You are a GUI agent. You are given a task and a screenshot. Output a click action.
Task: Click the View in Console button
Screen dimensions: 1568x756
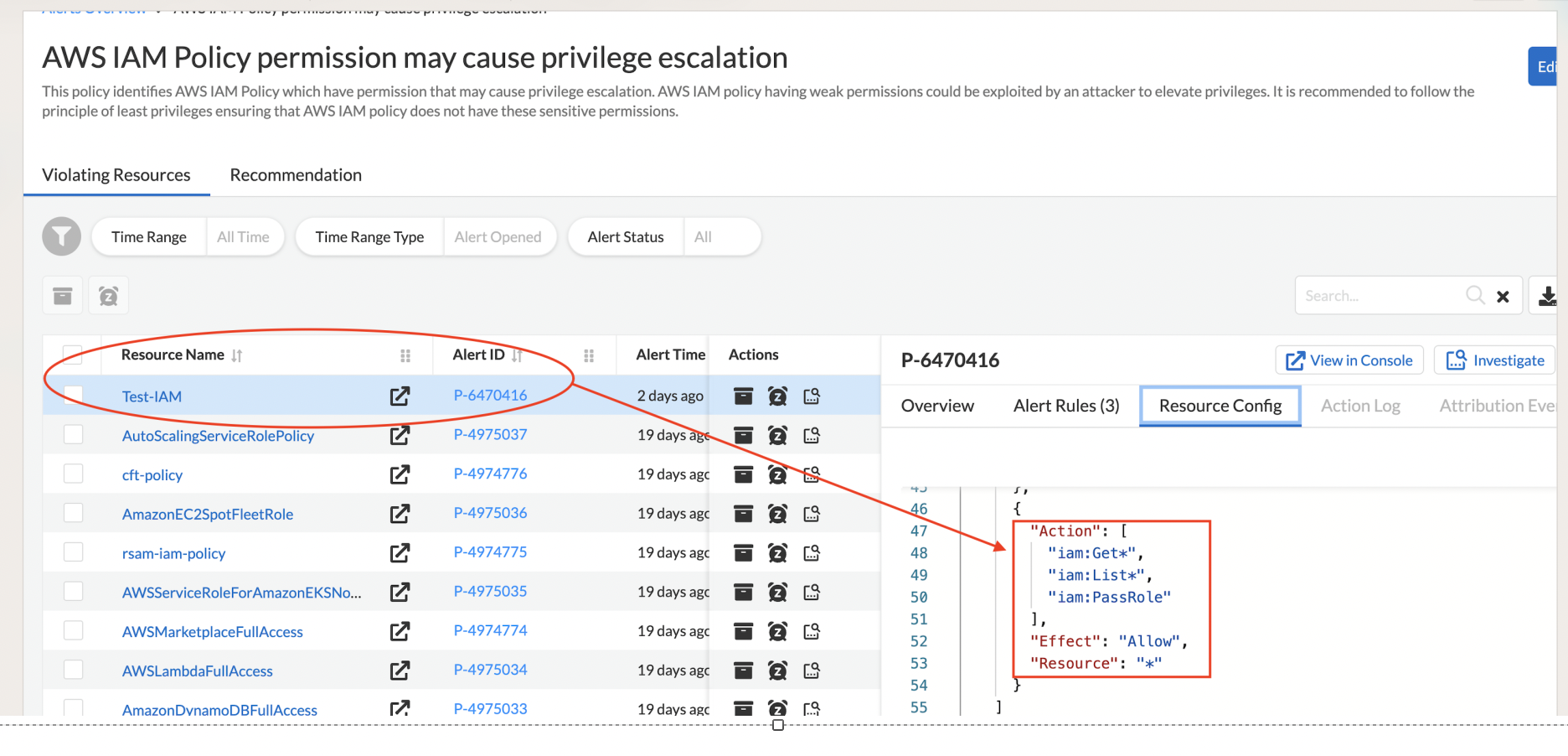pyautogui.click(x=1349, y=360)
